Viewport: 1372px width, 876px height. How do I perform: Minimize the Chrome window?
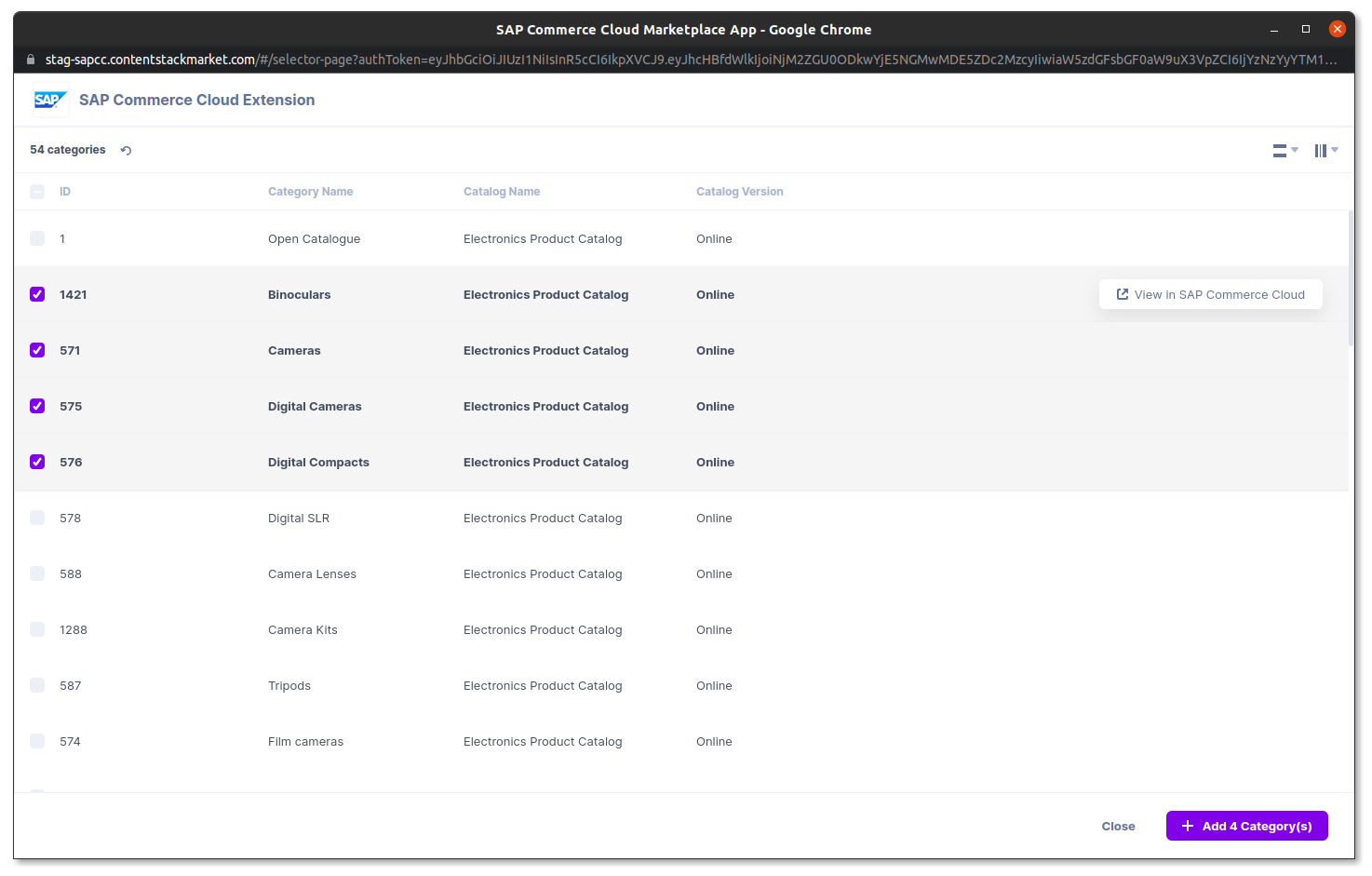tap(1274, 29)
